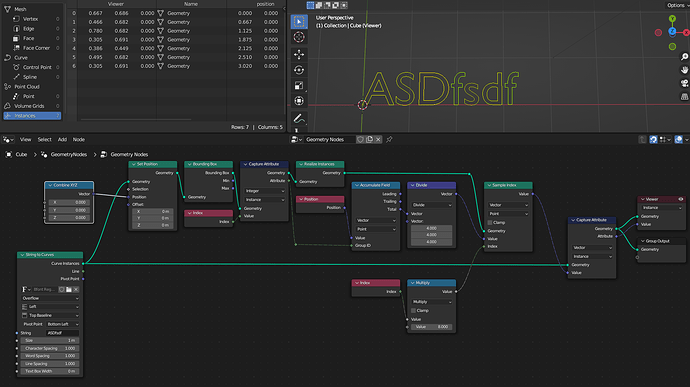This screenshot has width=690, height=387.
Task: Toggle the camera view icon
Action: coord(684,83)
